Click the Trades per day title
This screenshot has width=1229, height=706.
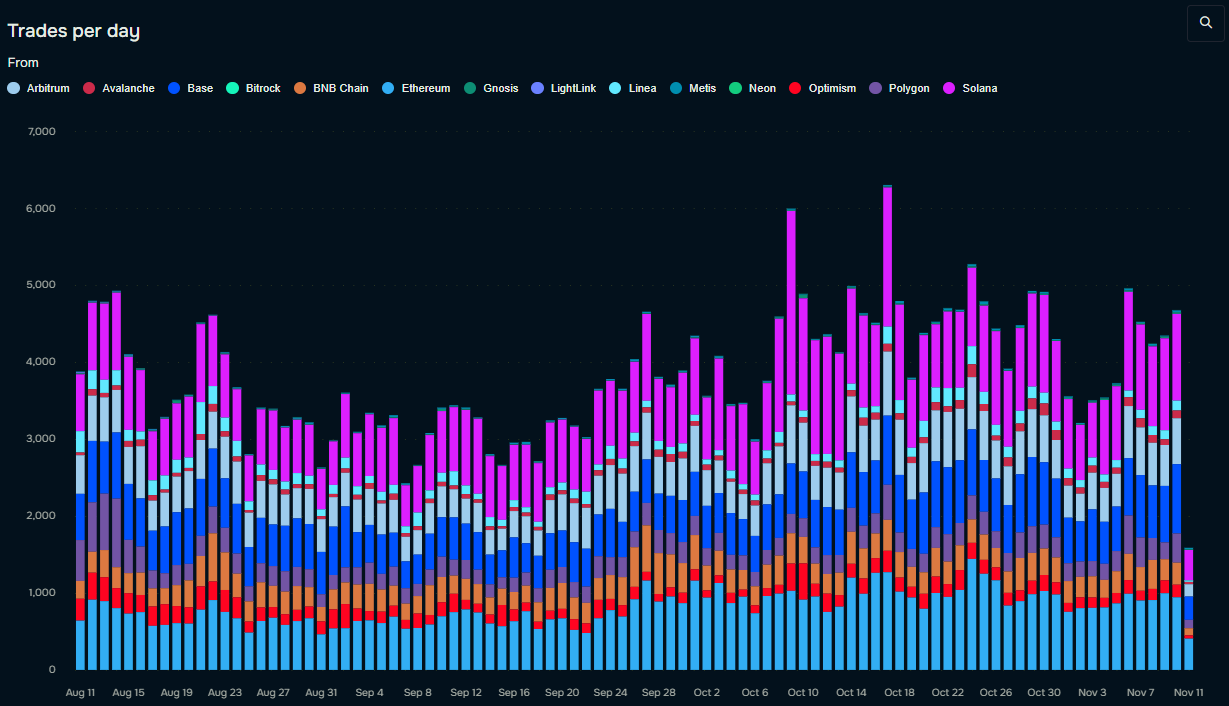coord(73,31)
